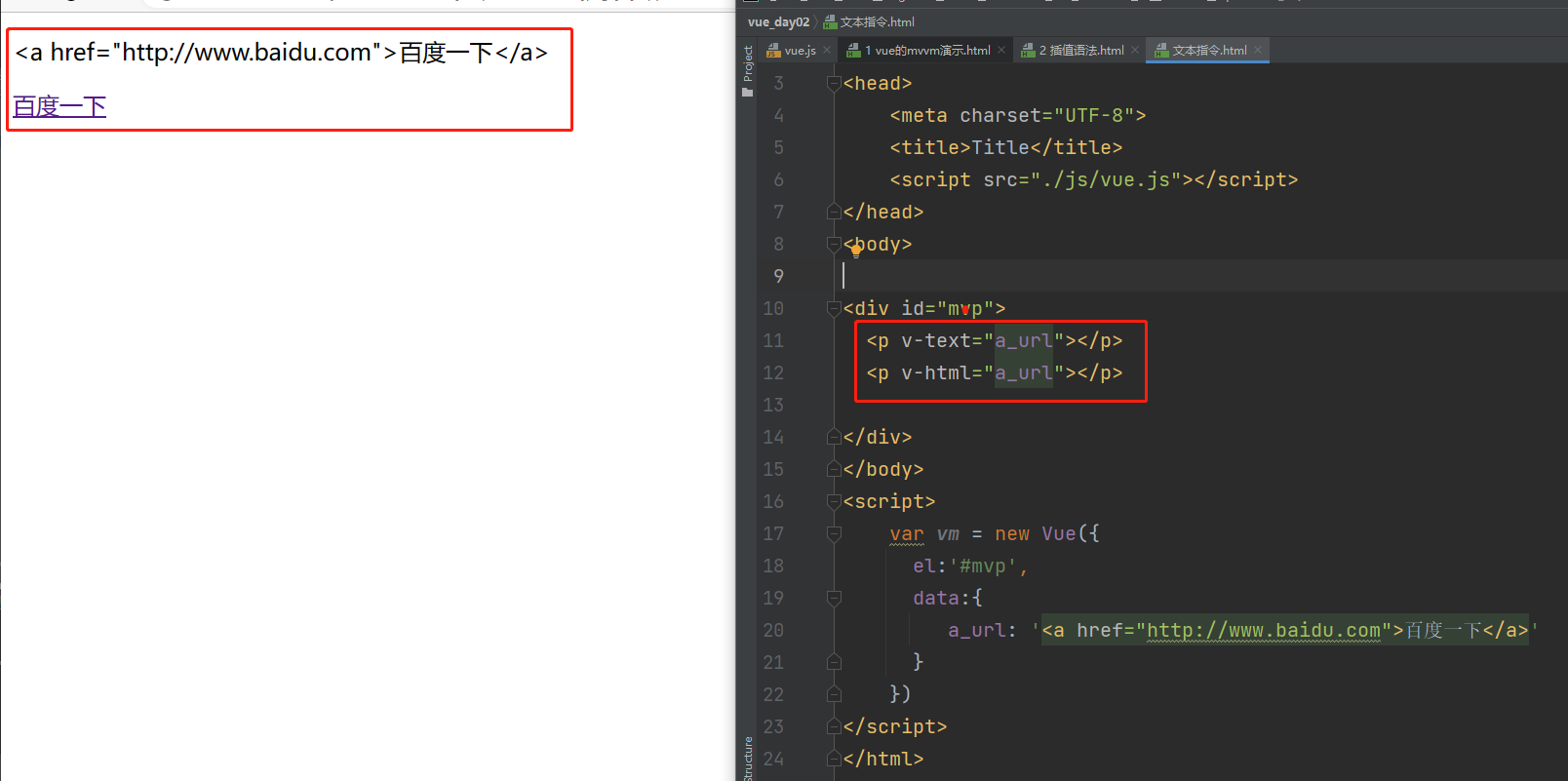Close the vue.js tab
Screen dimensions: 1568x781
pyautogui.click(x=827, y=51)
